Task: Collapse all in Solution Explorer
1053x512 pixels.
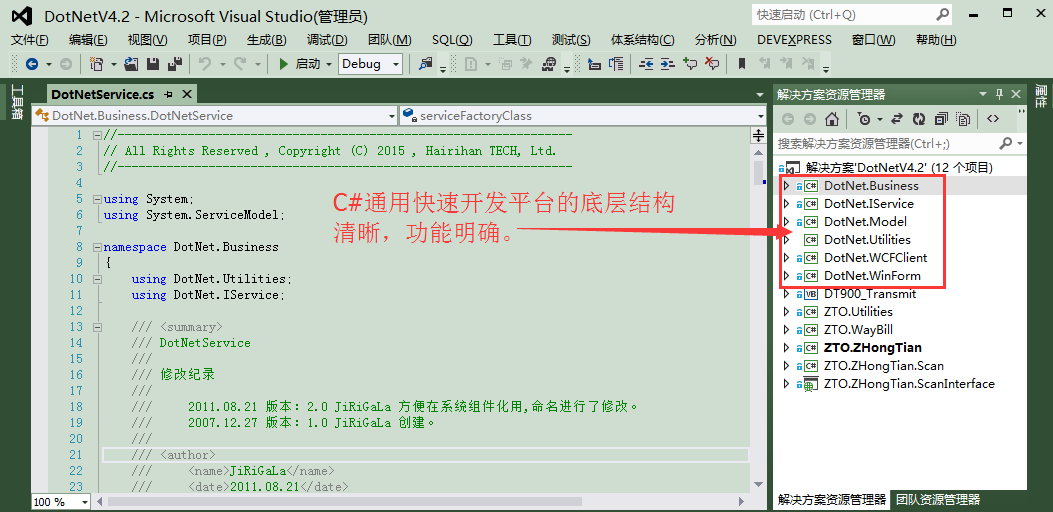Action: (x=941, y=119)
